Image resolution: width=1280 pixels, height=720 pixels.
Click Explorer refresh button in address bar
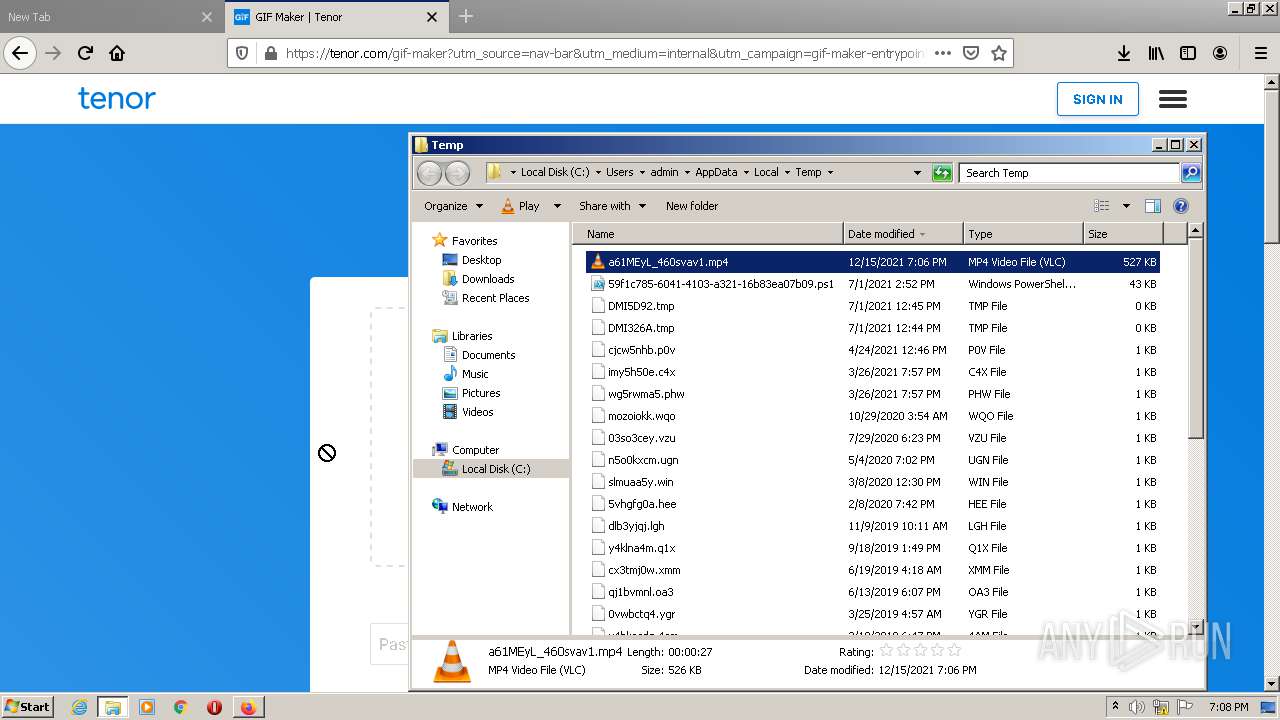point(942,173)
